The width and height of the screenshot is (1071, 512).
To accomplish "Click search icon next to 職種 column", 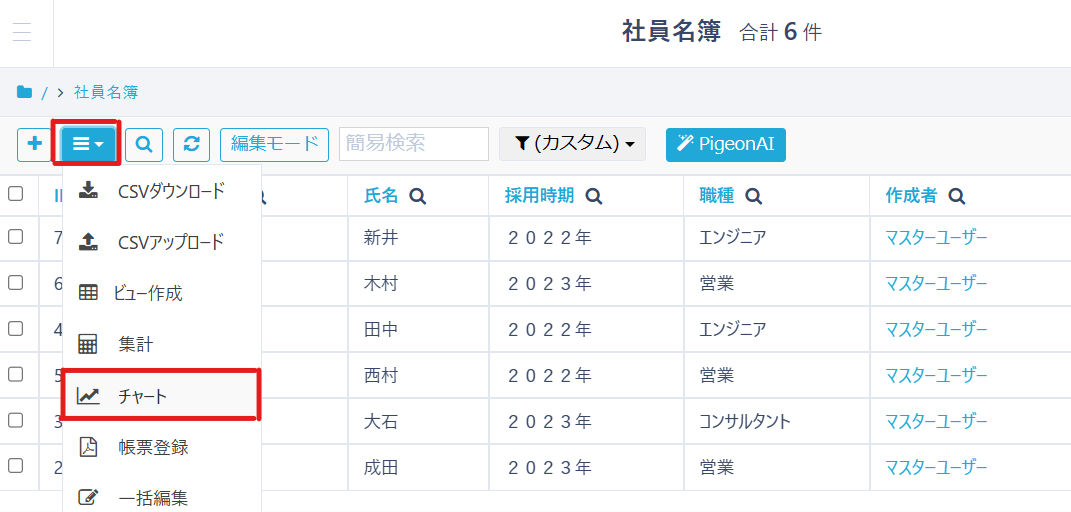I will pos(754,196).
